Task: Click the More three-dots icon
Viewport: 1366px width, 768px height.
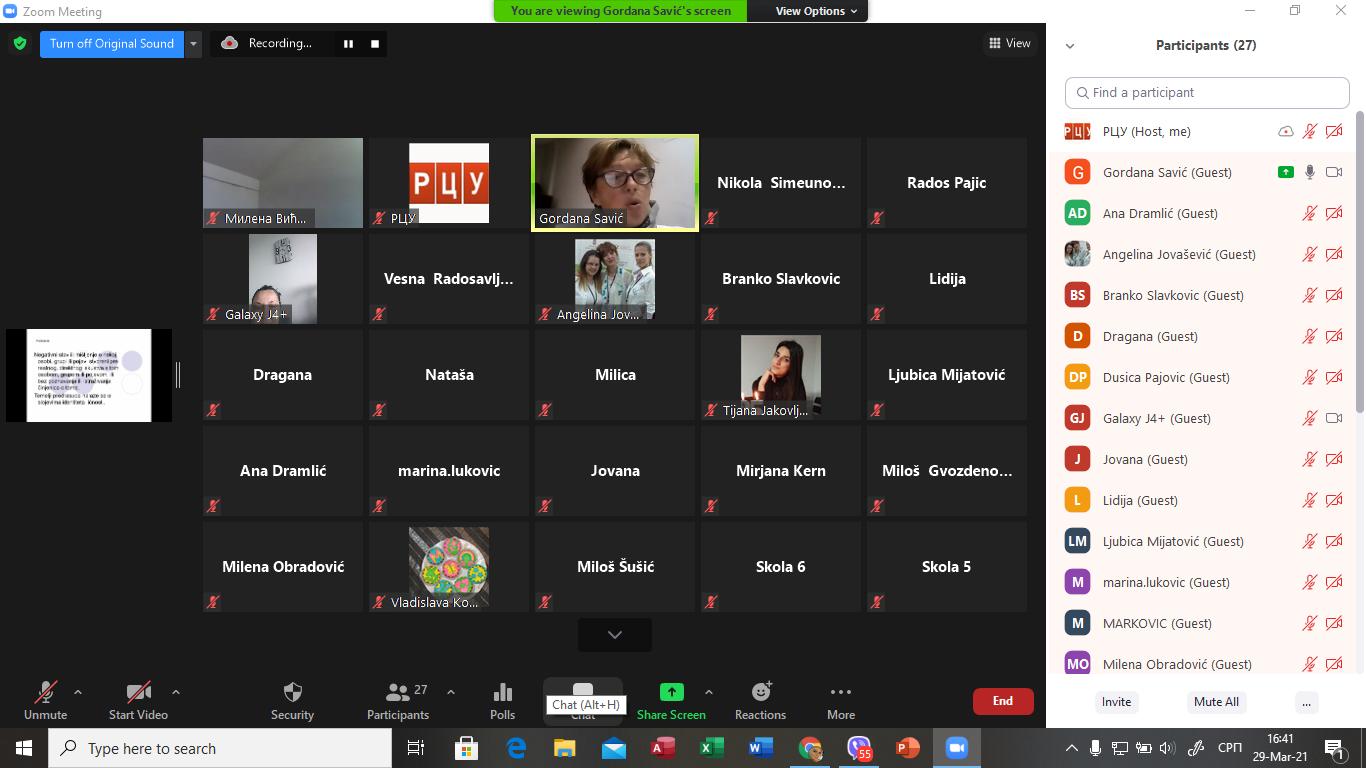Action: (x=840, y=692)
